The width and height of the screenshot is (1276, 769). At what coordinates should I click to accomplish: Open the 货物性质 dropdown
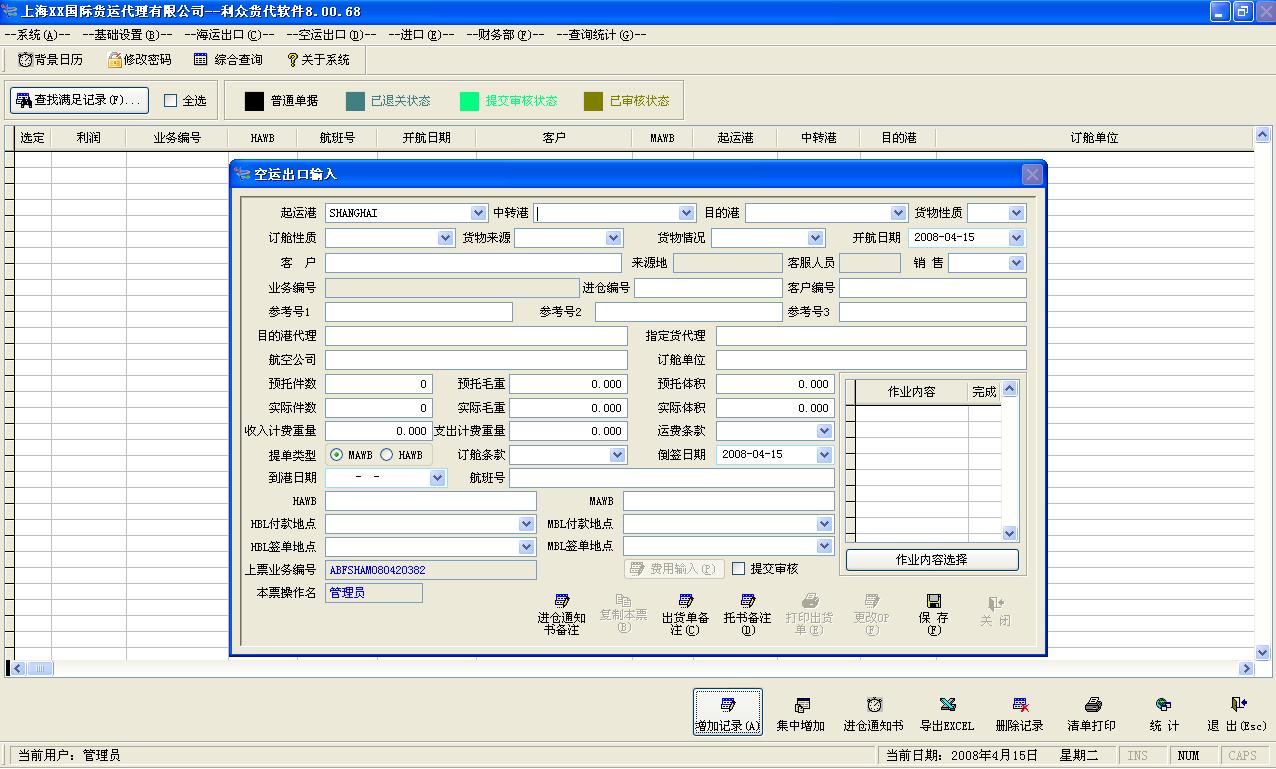click(1017, 213)
